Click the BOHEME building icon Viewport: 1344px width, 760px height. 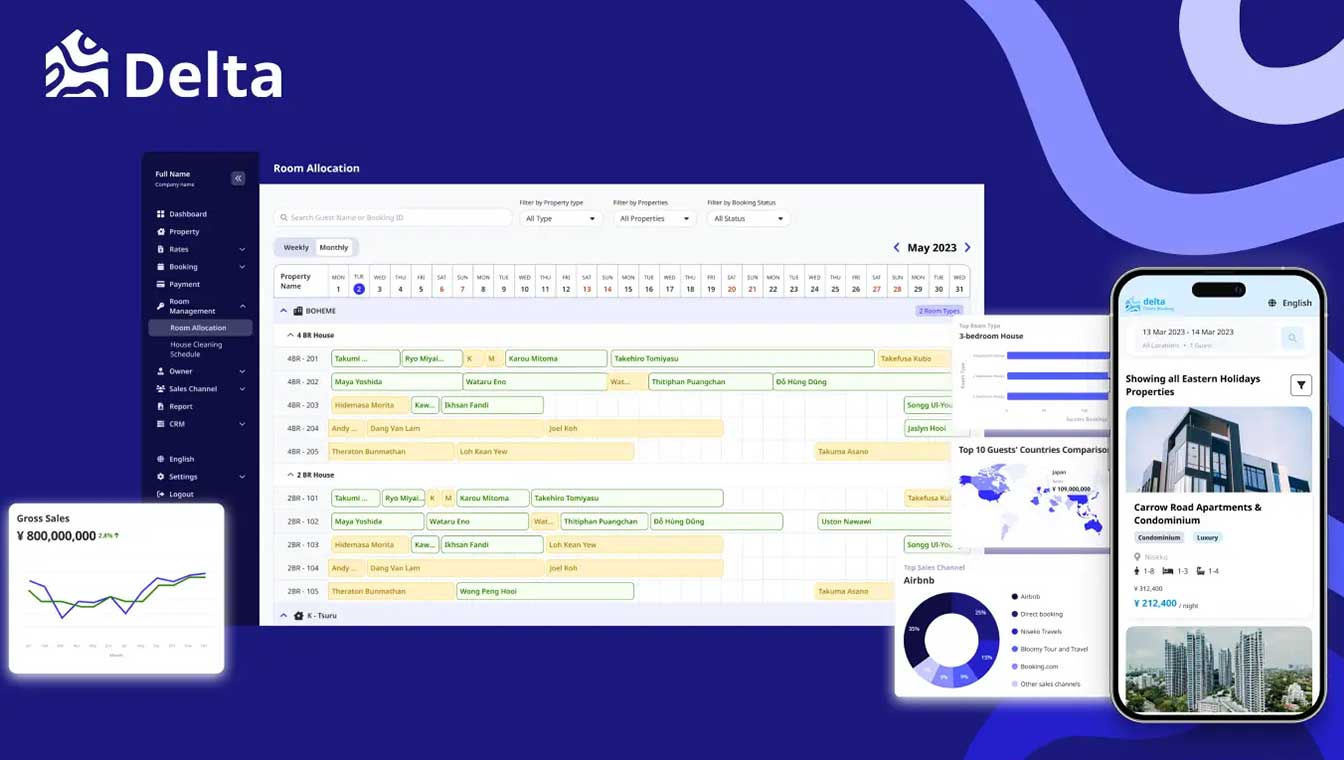[298, 311]
